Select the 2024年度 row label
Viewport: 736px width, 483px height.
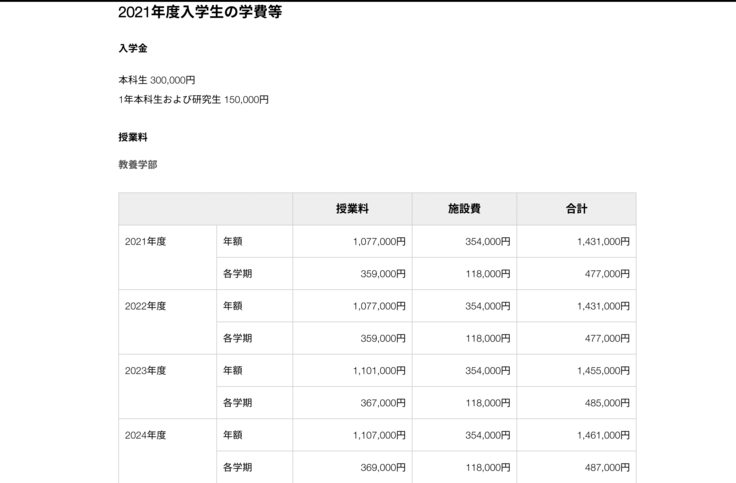click(146, 435)
